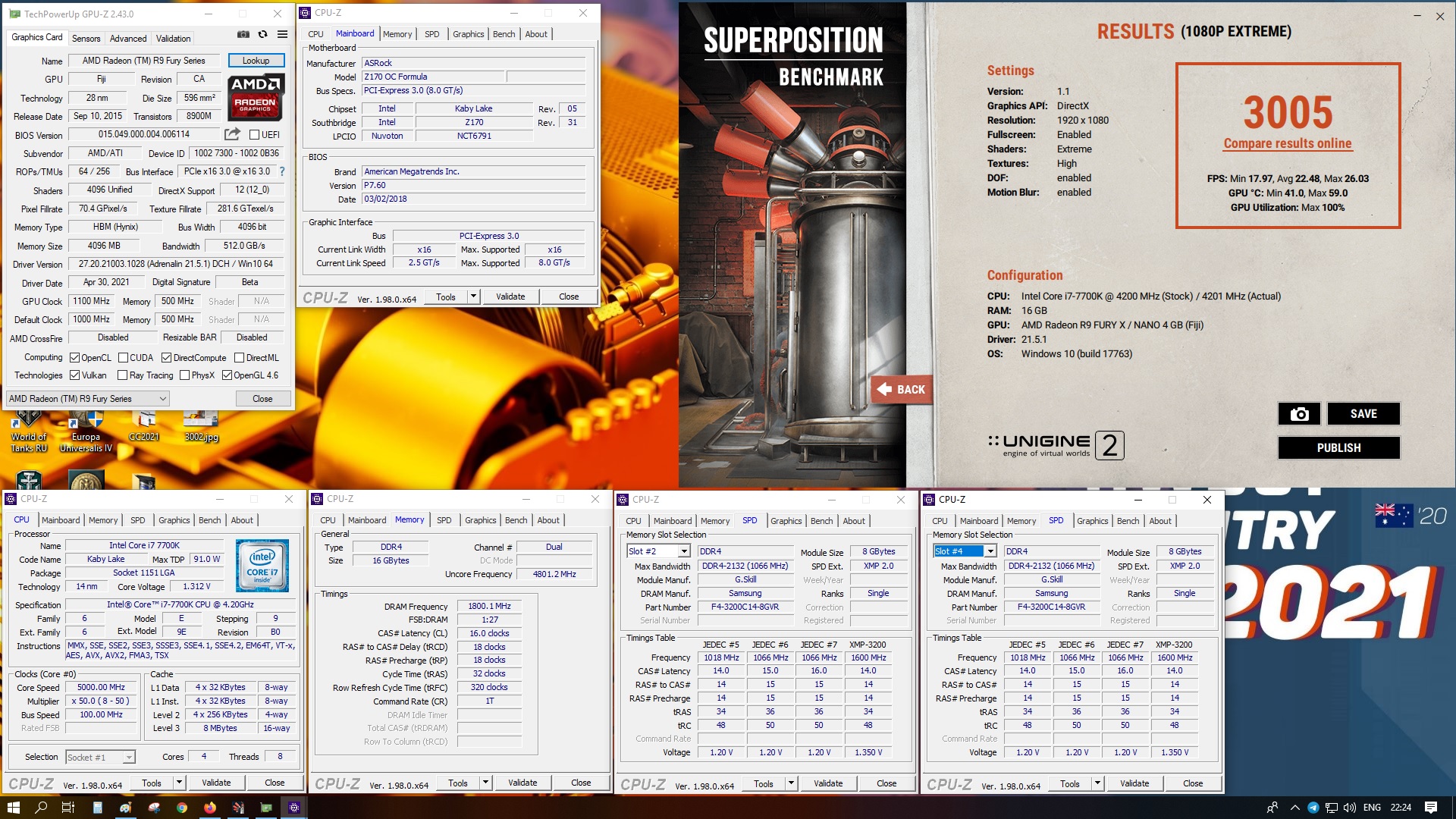This screenshot has height=819, width=1456.
Task: Switch to Validation tab in GPU-Z
Action: click(174, 38)
